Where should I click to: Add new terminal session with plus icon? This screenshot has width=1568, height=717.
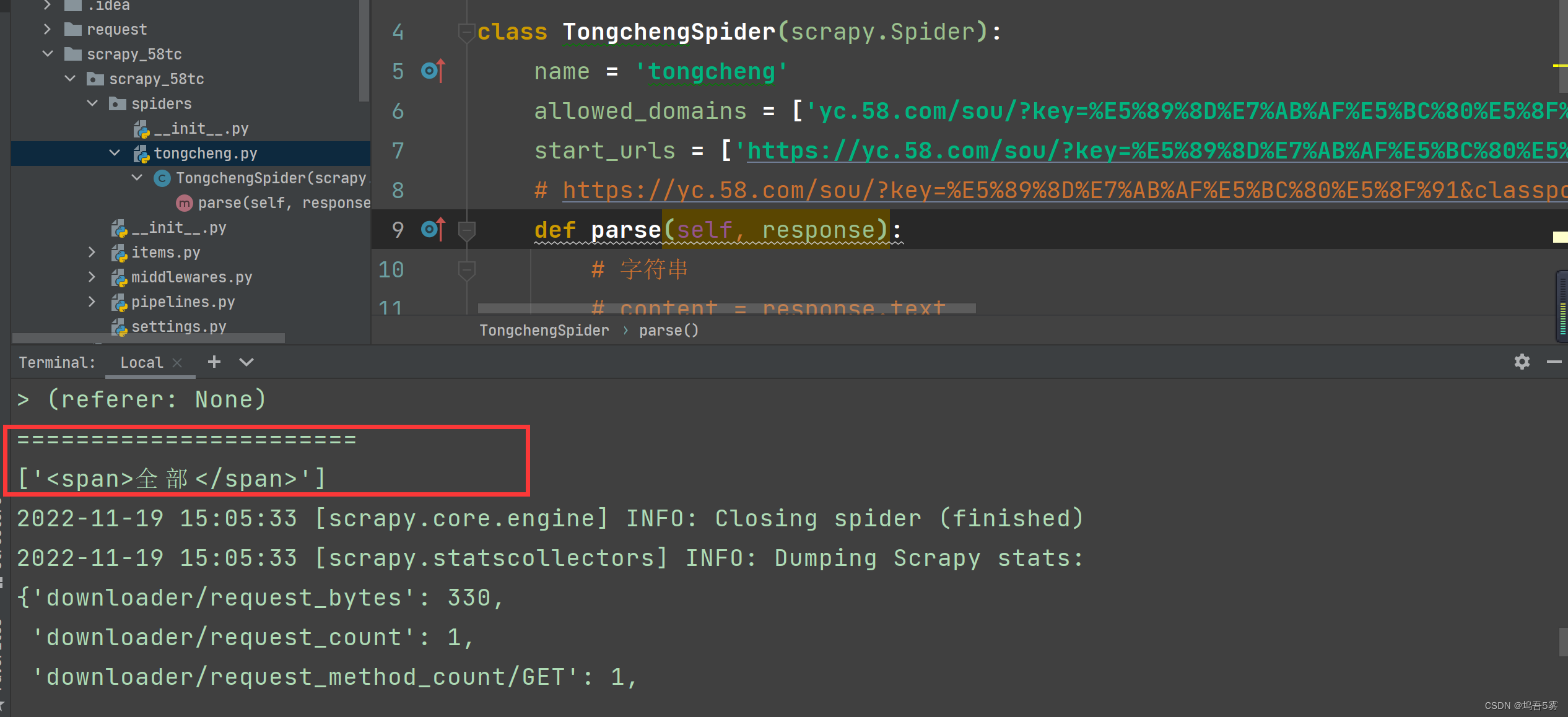point(214,362)
